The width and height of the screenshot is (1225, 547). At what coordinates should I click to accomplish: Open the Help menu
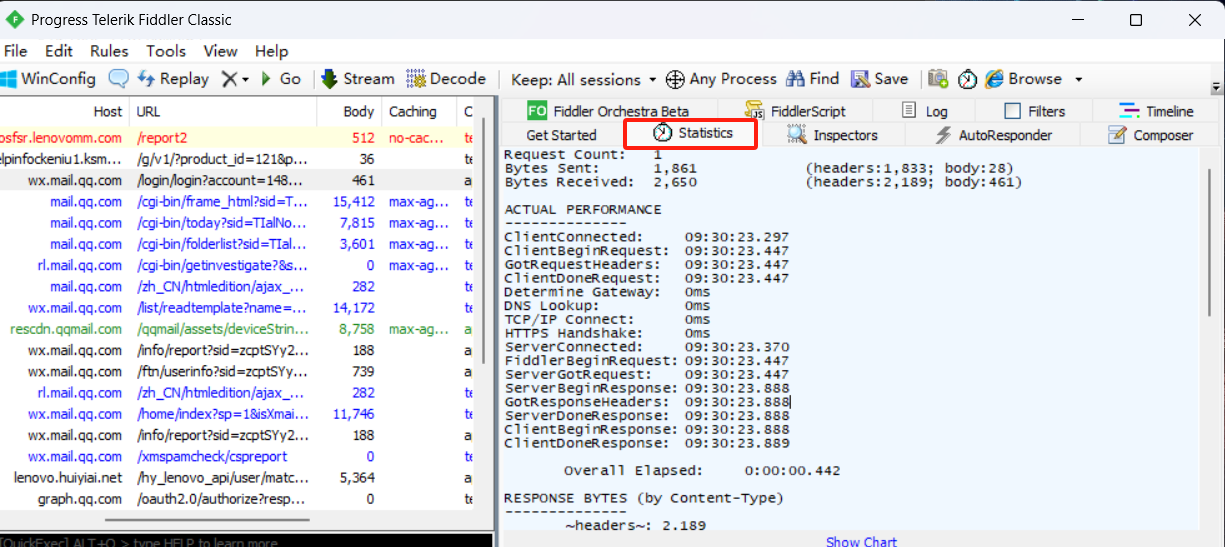coord(271,51)
